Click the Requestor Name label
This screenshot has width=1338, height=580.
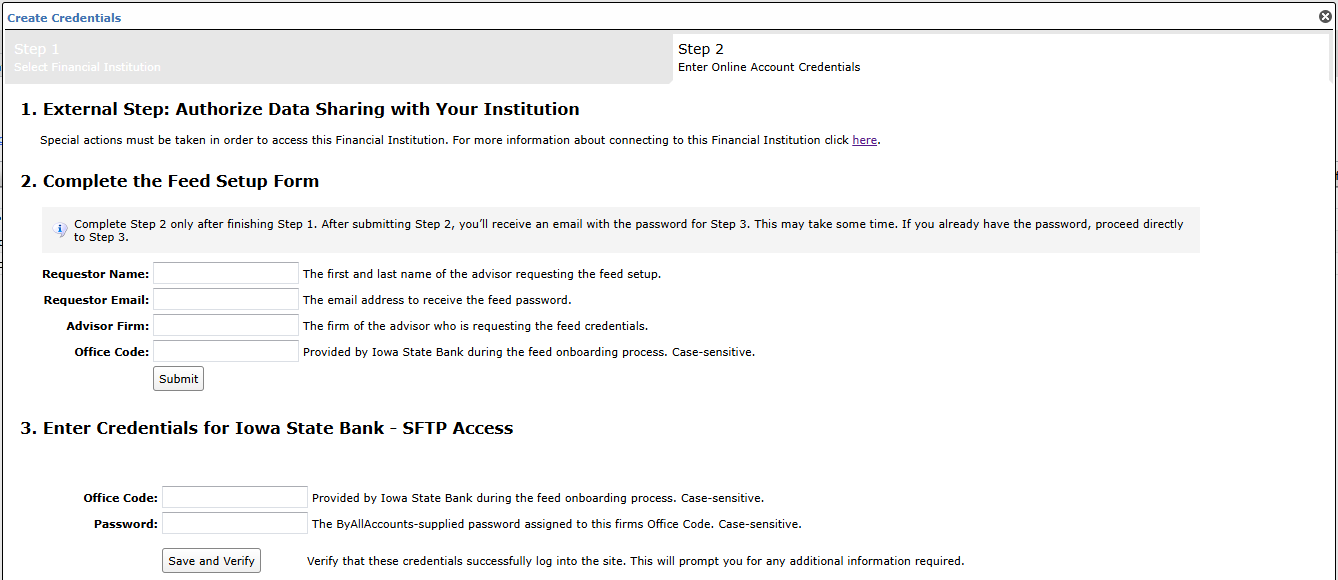[96, 274]
